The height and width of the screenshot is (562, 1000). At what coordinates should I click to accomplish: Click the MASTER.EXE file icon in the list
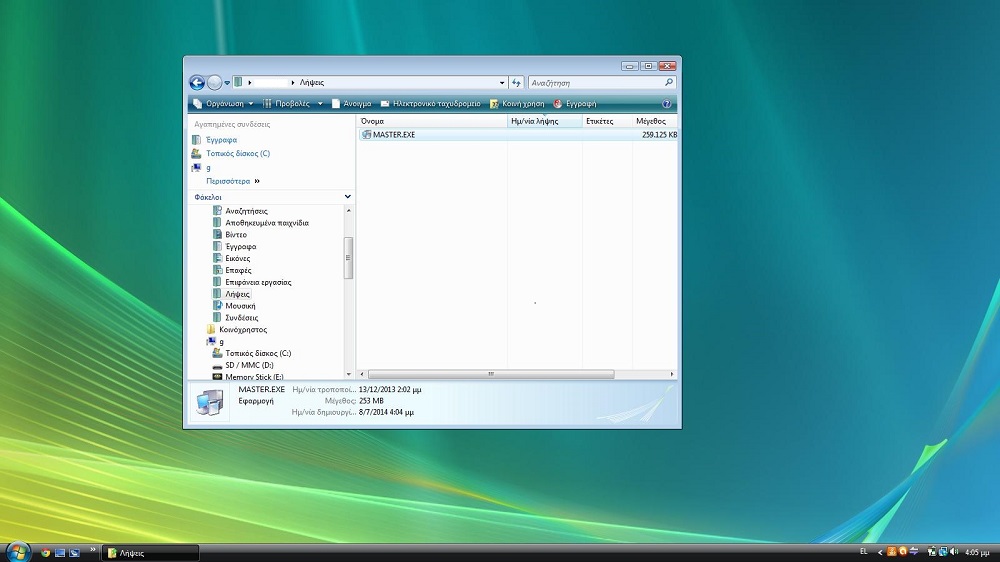coord(366,135)
